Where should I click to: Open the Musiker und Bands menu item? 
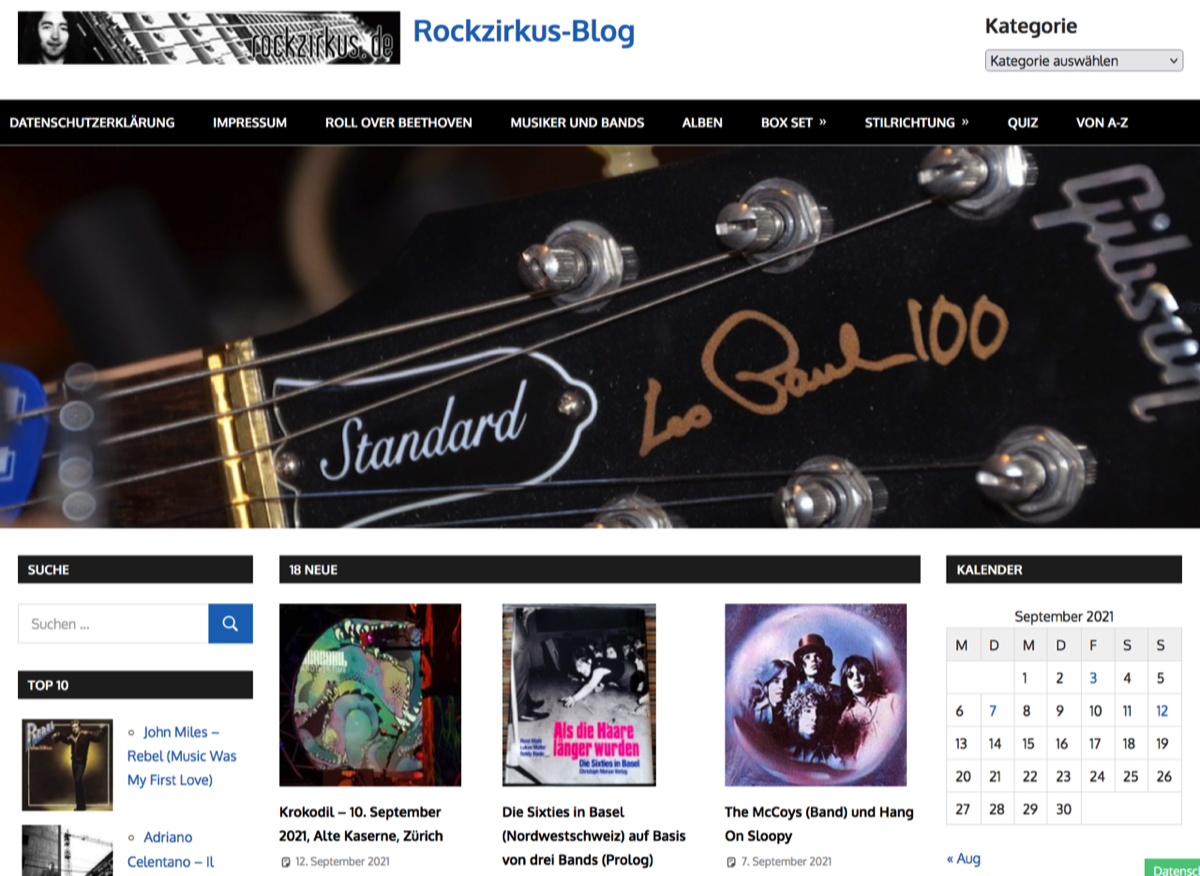pos(577,123)
